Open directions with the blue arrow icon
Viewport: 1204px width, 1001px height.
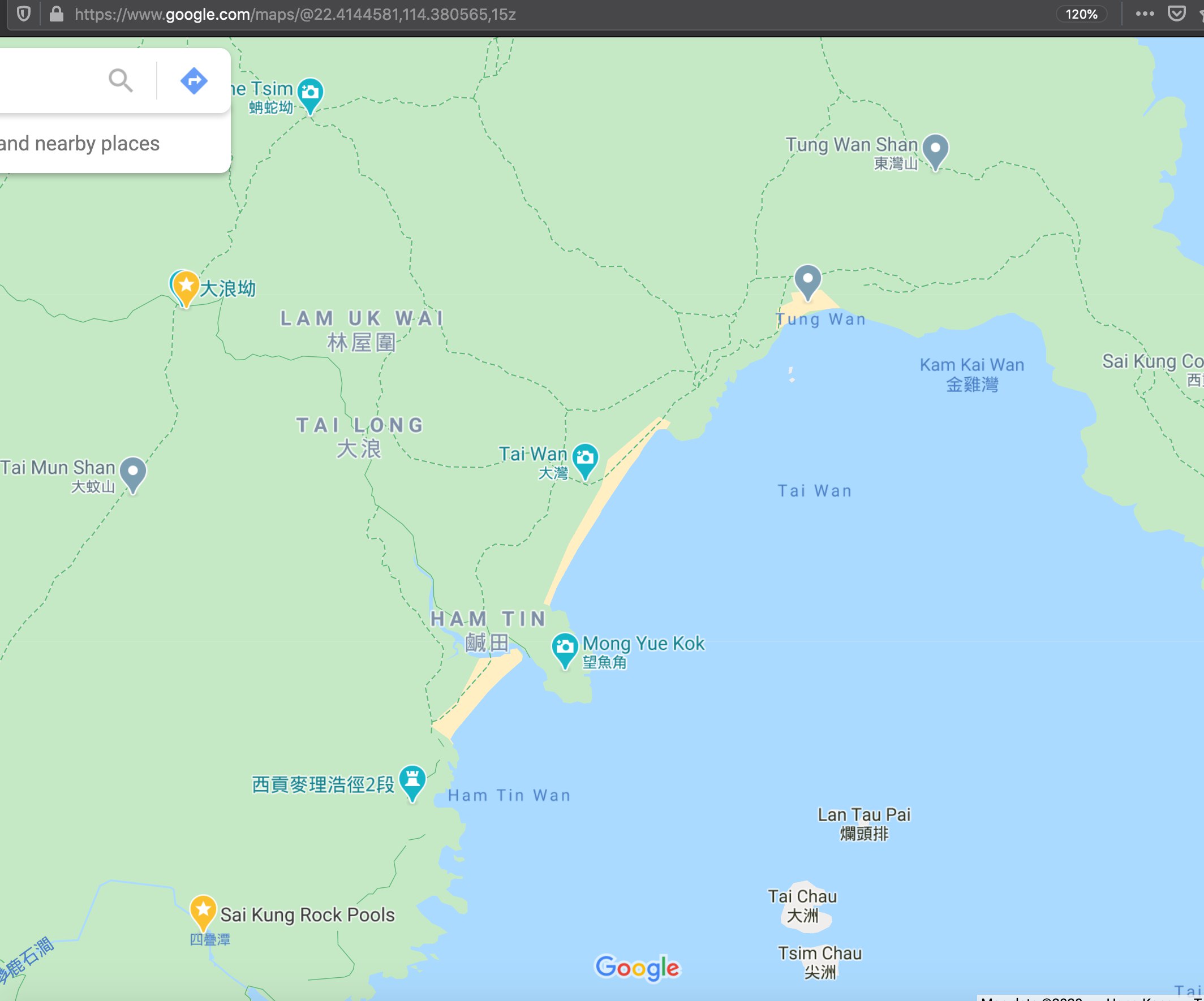[x=194, y=80]
